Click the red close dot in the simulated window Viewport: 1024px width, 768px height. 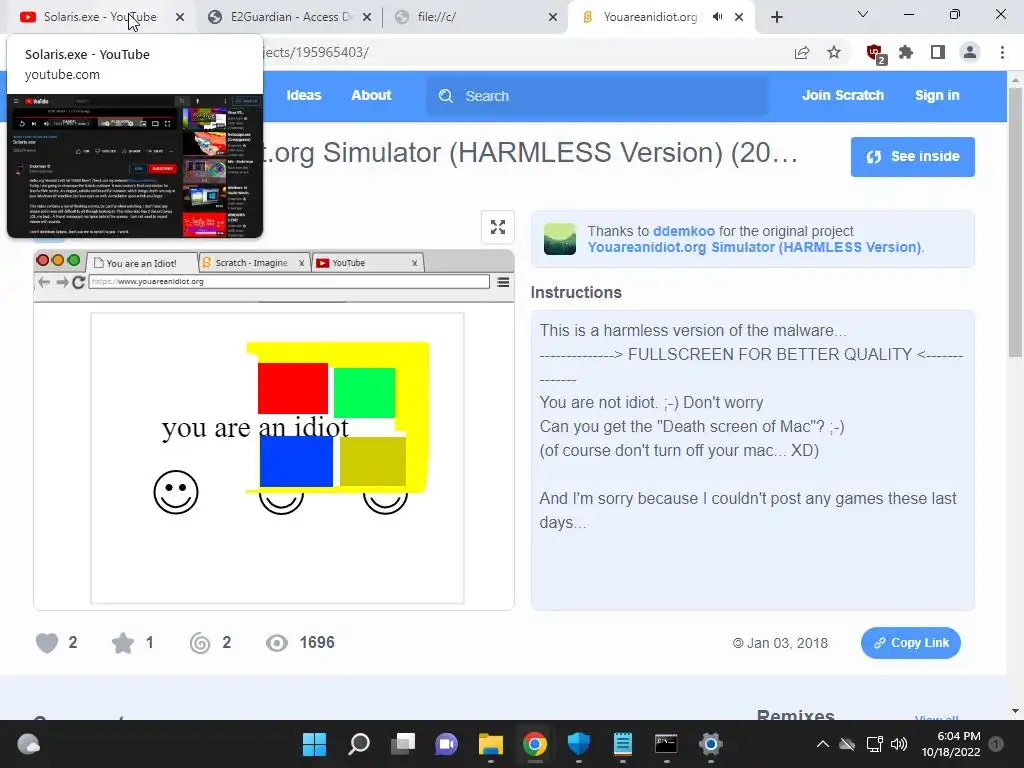click(43, 260)
